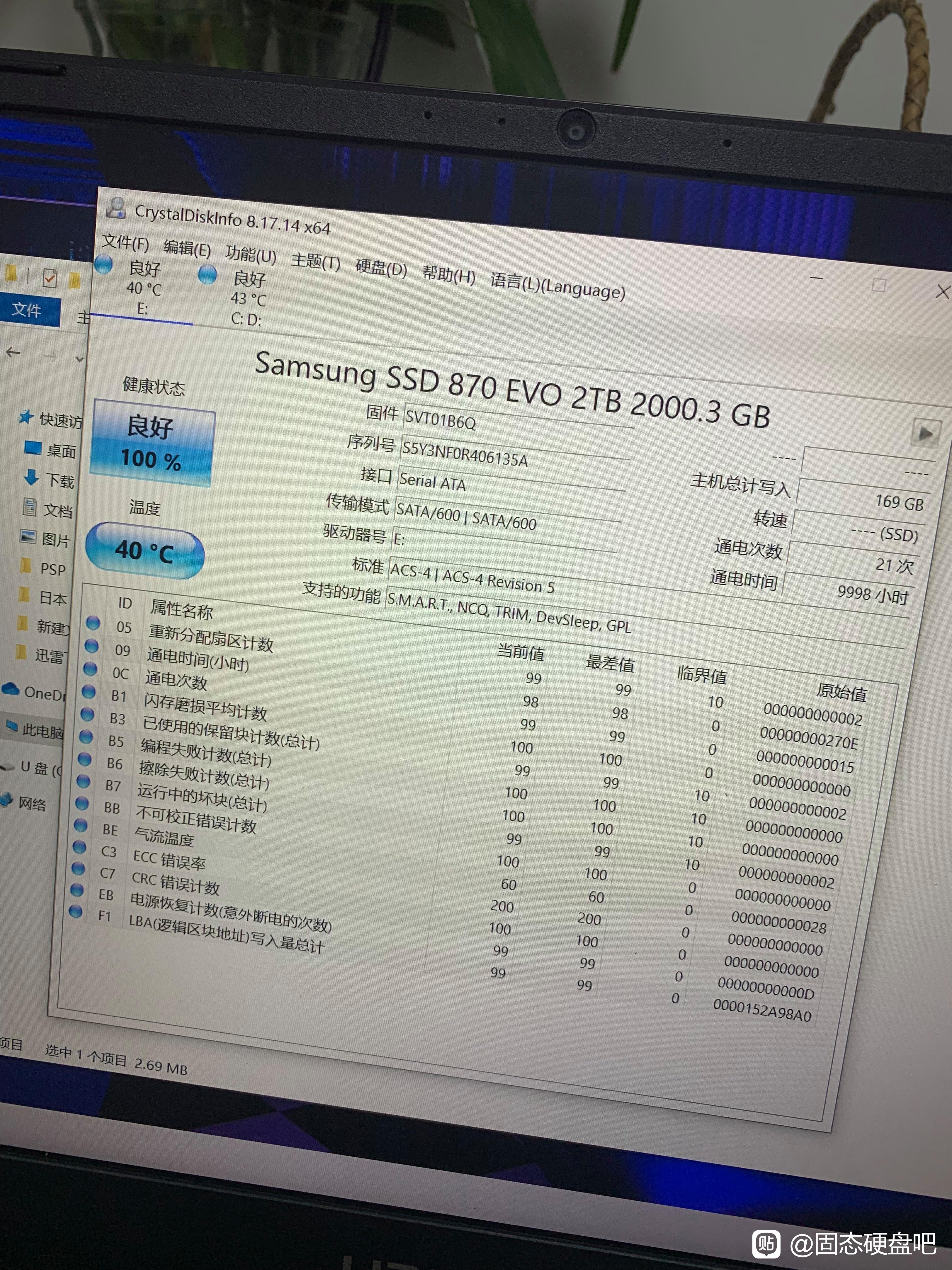
Task: Click the status dot for attribute B1
Action: 89,691
